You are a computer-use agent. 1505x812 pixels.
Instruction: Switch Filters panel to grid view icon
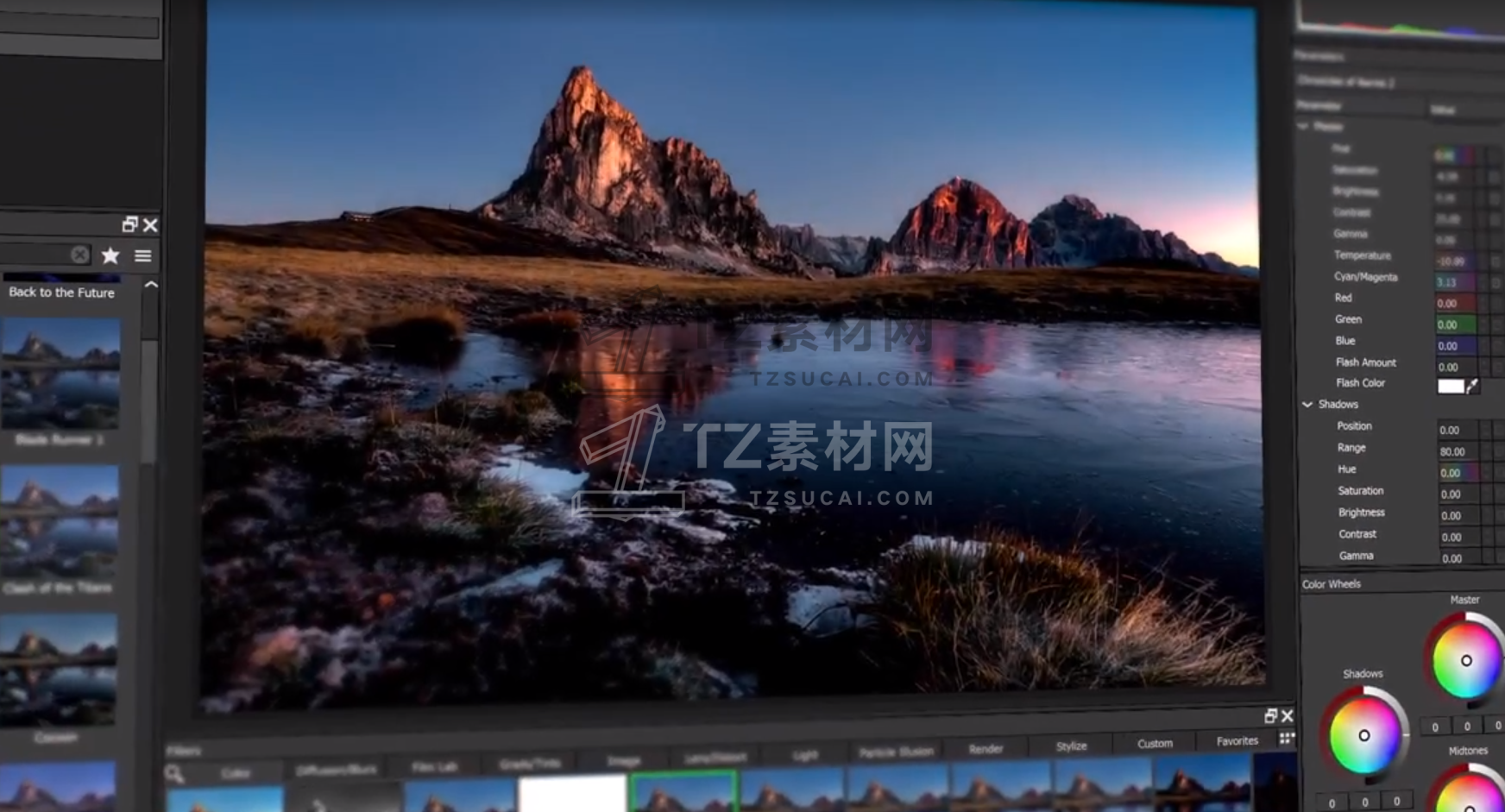pyautogui.click(x=1287, y=739)
